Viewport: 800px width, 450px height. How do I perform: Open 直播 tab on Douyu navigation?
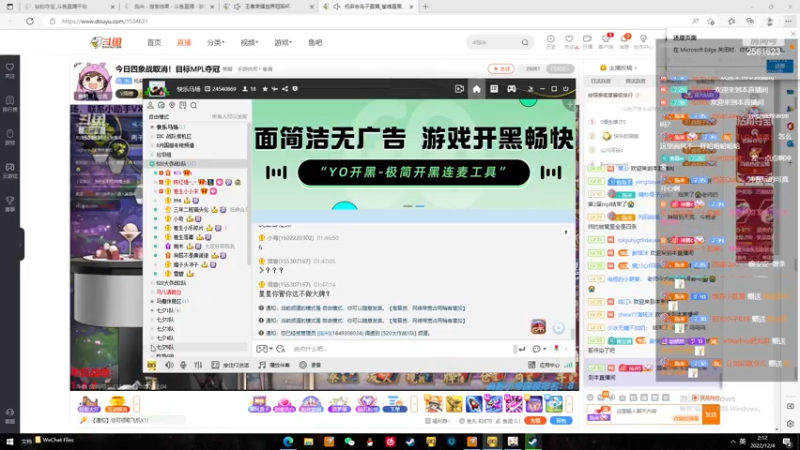pyautogui.click(x=184, y=43)
